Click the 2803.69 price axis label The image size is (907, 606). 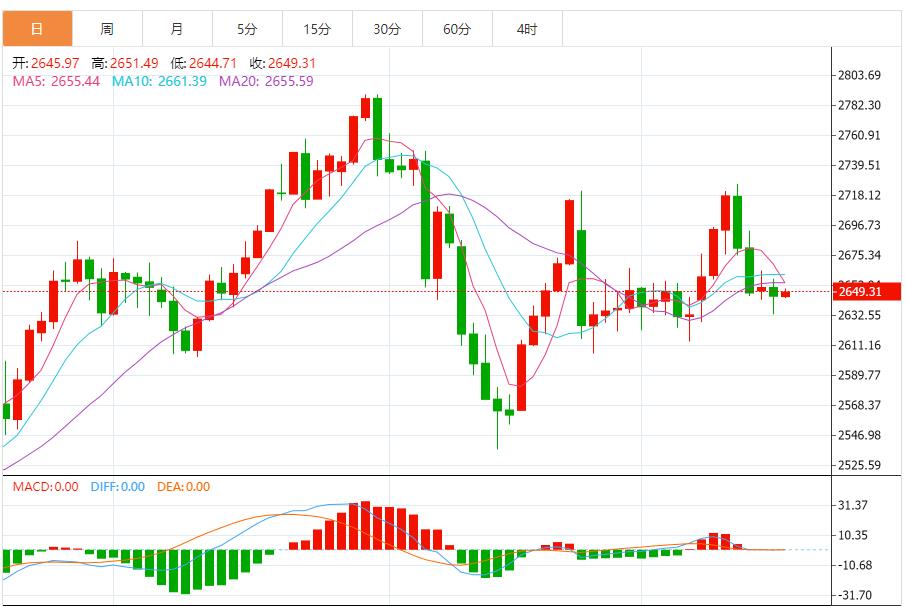click(860, 76)
